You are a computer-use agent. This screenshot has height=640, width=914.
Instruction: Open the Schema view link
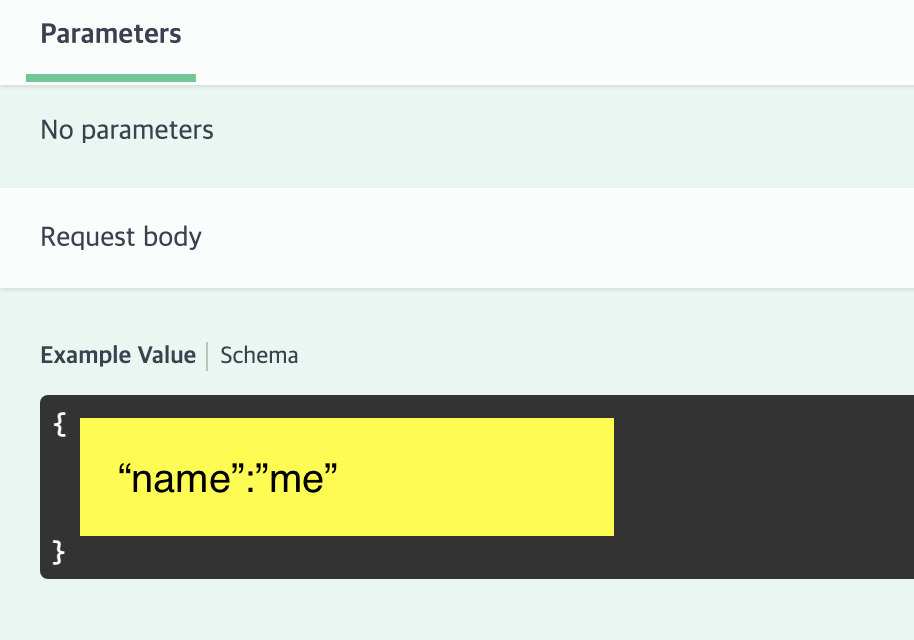[259, 355]
